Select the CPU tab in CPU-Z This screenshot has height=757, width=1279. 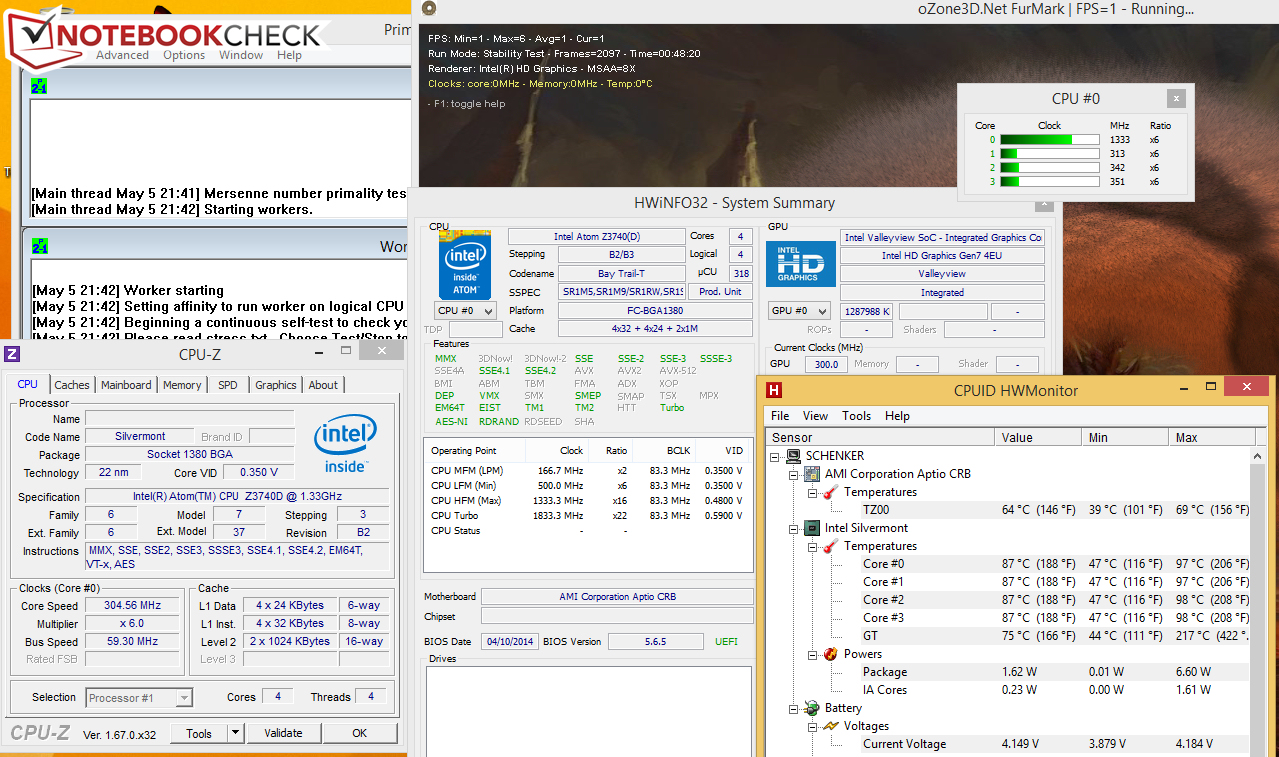click(x=28, y=384)
